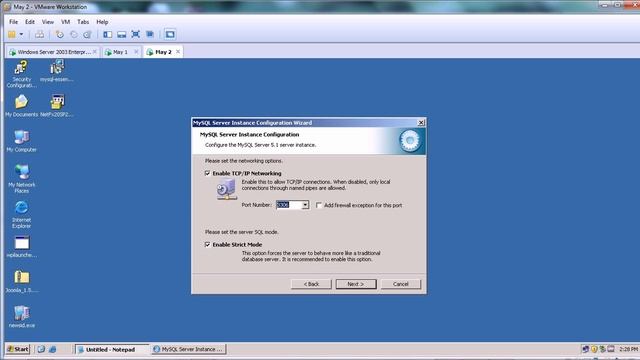
Task: Select My Documents desktop icon
Action: point(21,106)
